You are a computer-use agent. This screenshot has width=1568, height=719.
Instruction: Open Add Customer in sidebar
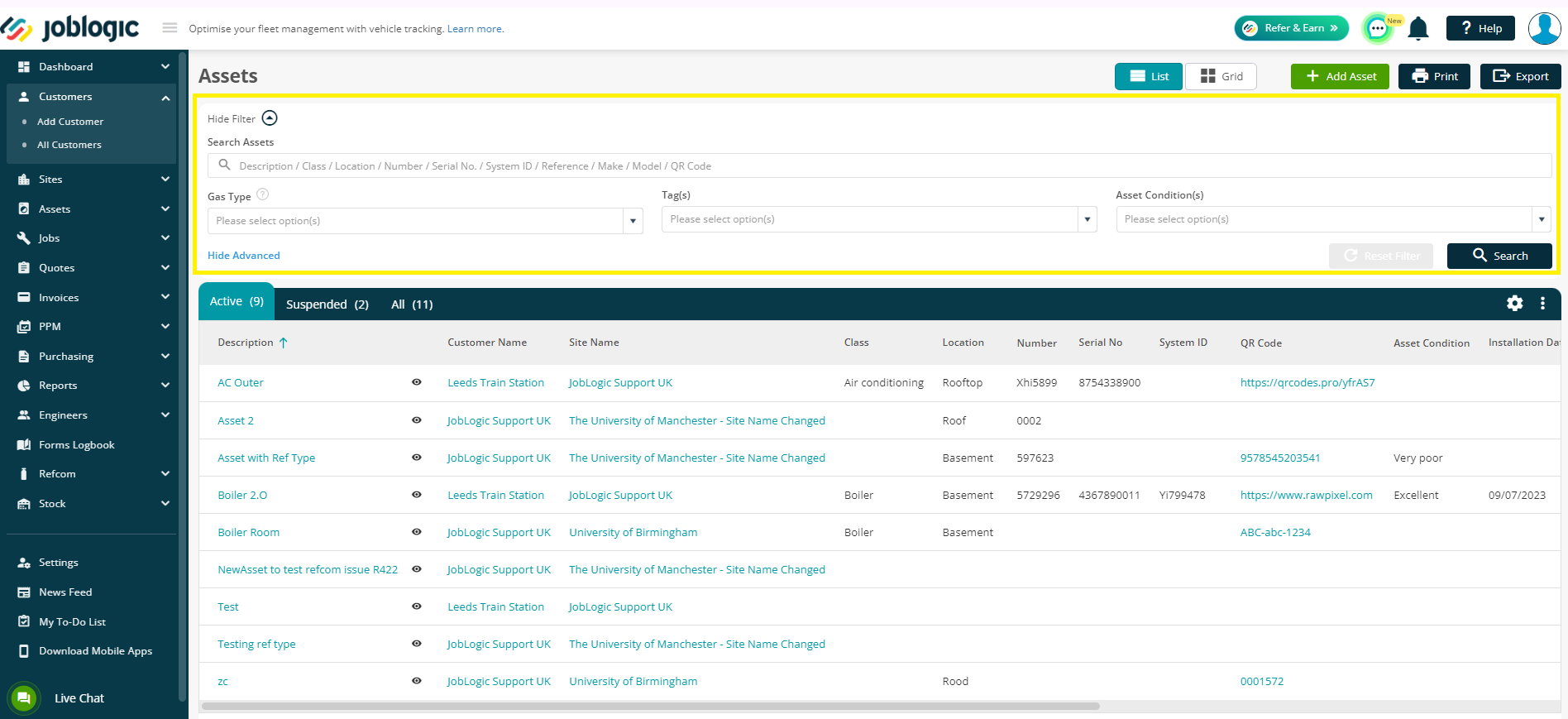click(x=70, y=122)
